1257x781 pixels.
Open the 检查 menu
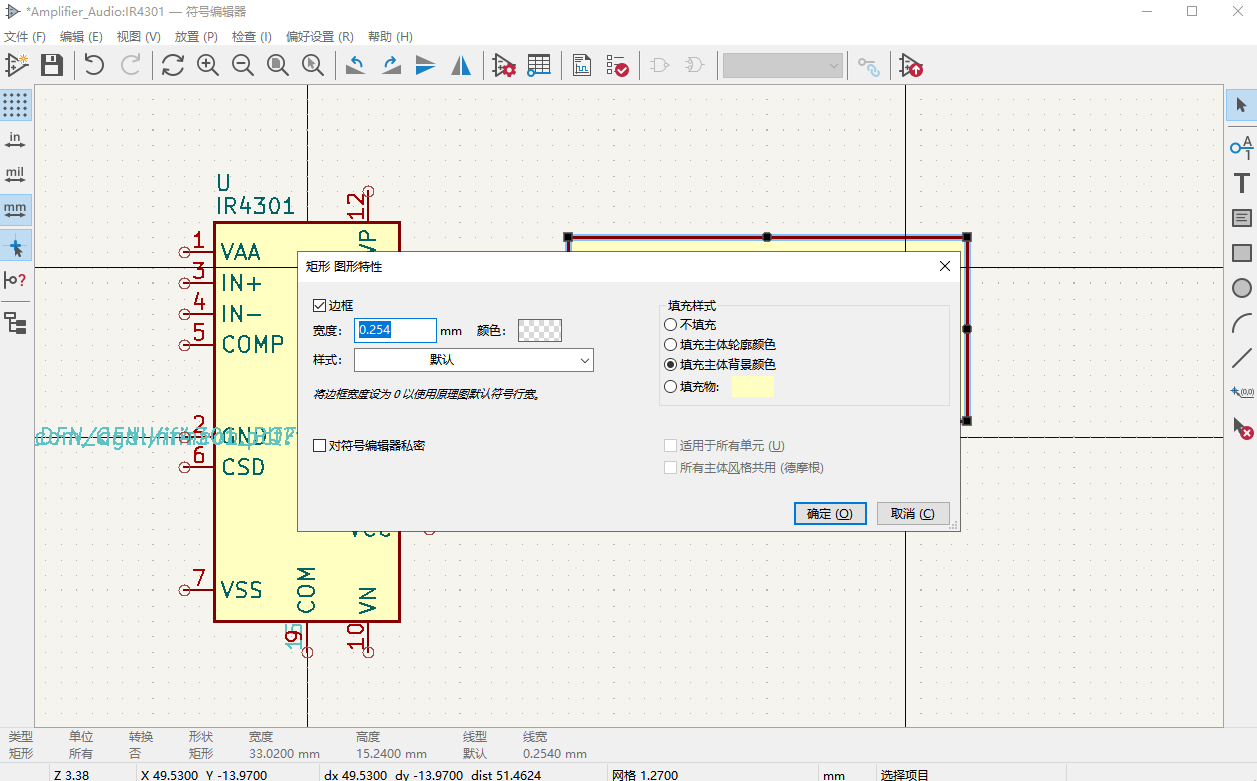250,36
